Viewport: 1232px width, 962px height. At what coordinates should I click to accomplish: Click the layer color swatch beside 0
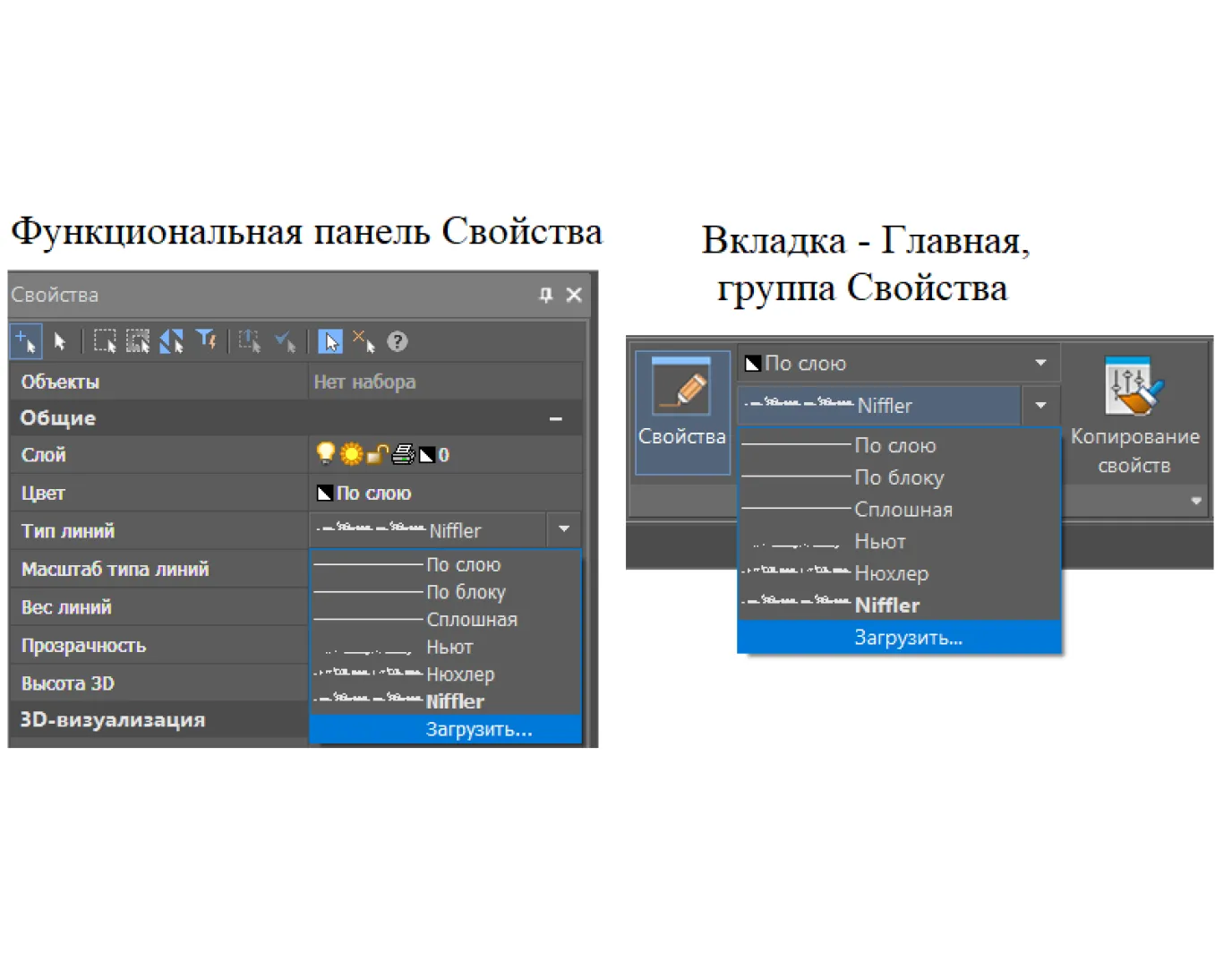(x=427, y=456)
